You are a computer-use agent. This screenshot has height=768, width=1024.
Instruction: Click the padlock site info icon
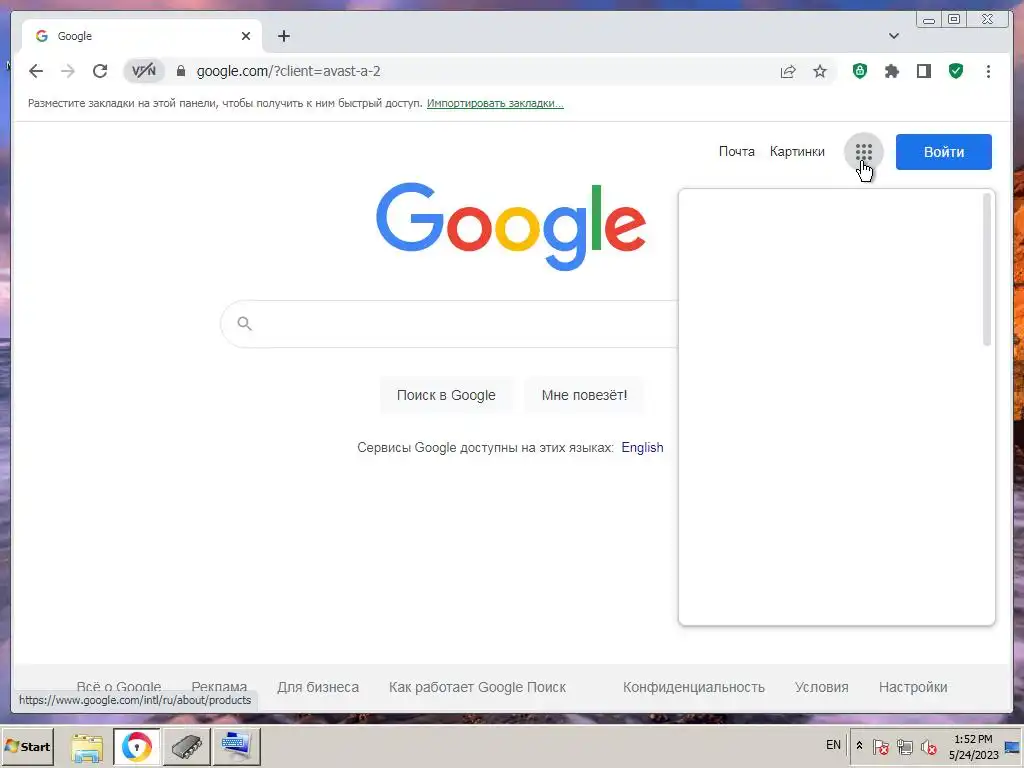click(x=181, y=71)
